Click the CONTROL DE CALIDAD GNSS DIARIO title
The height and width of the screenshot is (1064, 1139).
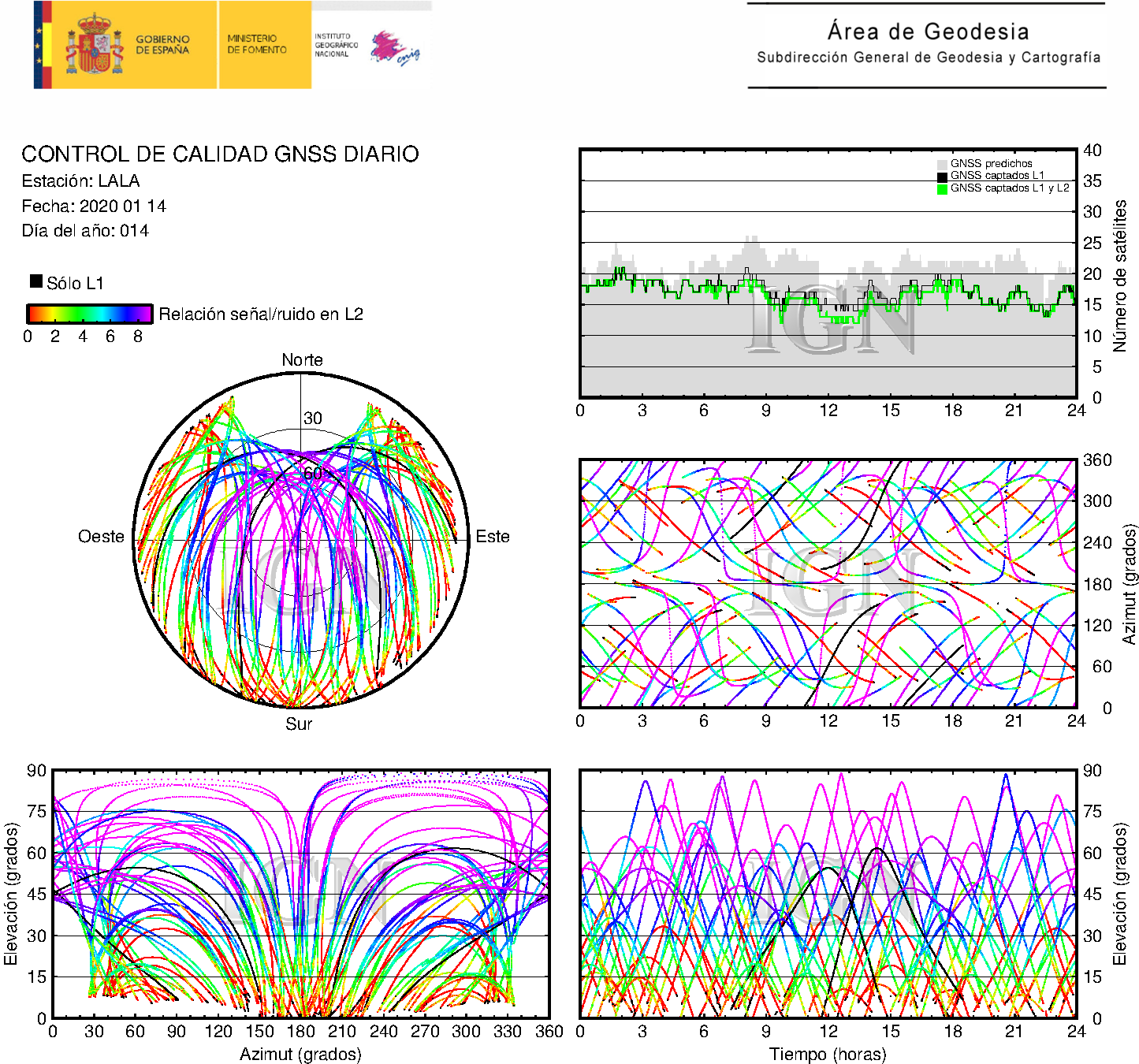click(x=220, y=154)
